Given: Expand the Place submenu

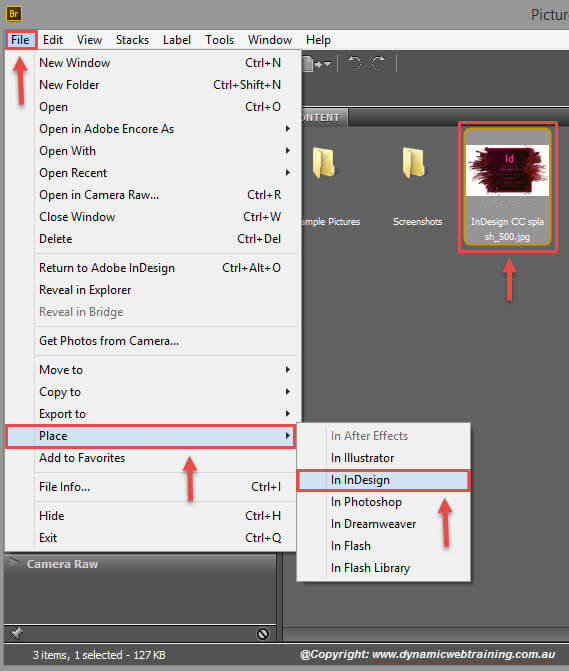Looking at the screenshot, I should [x=151, y=436].
